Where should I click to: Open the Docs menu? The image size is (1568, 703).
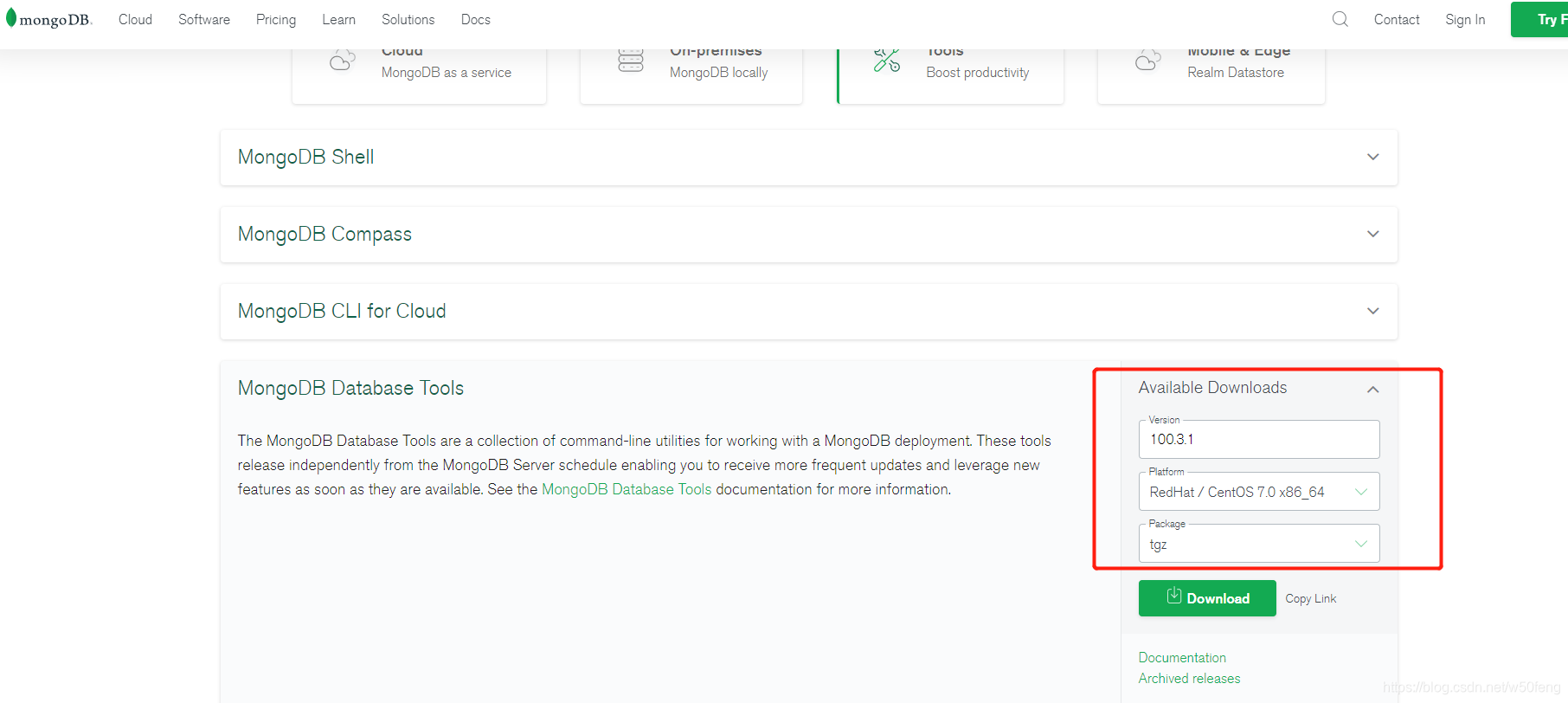tap(475, 19)
